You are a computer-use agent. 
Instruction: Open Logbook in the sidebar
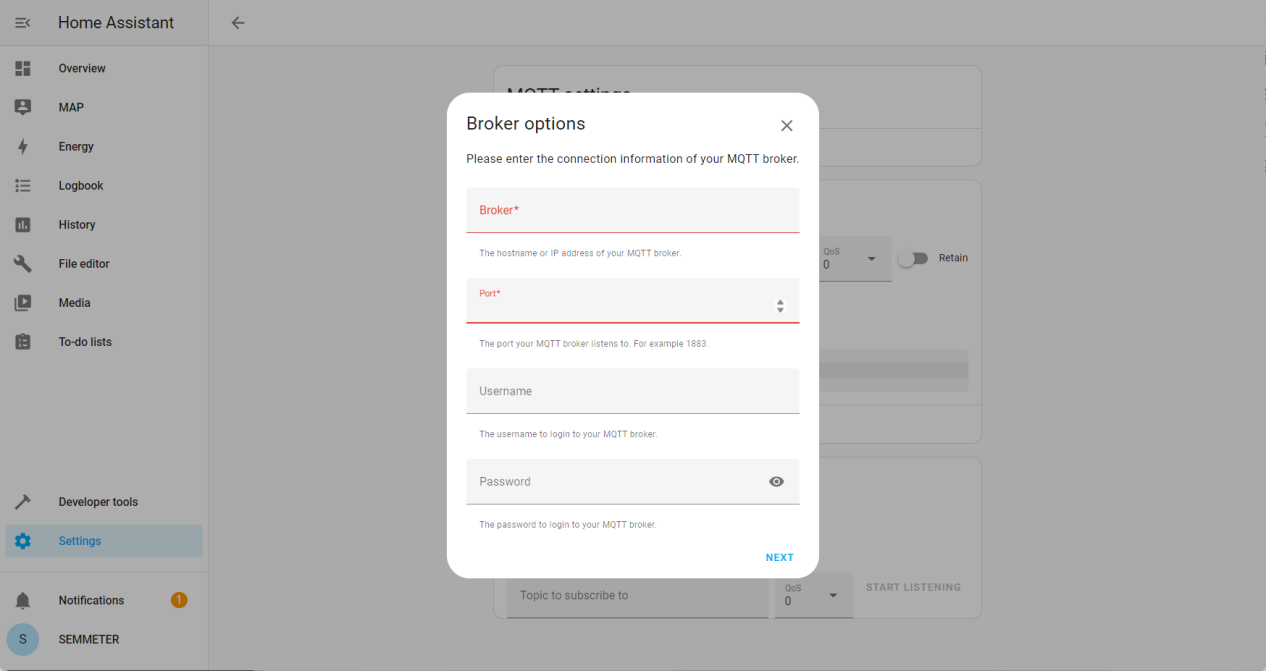pos(104,185)
